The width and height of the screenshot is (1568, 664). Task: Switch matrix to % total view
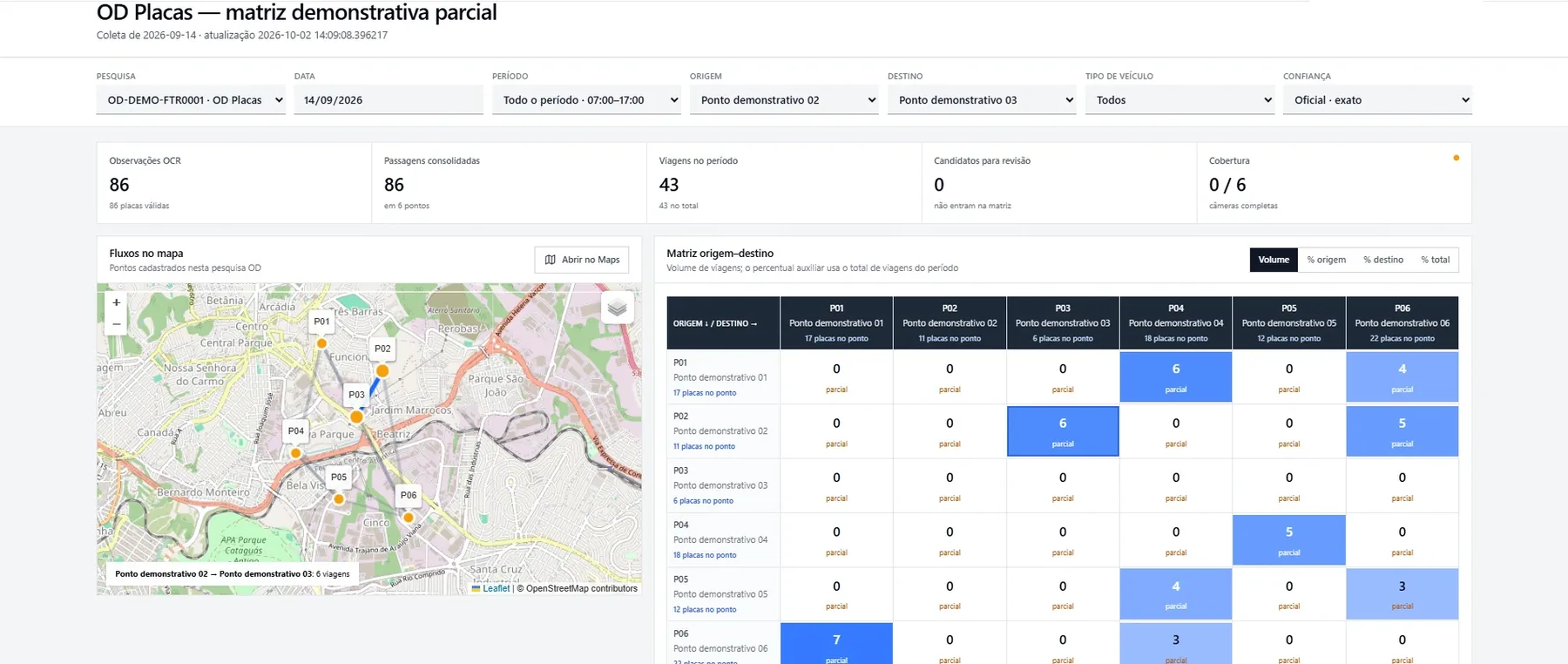point(1435,260)
